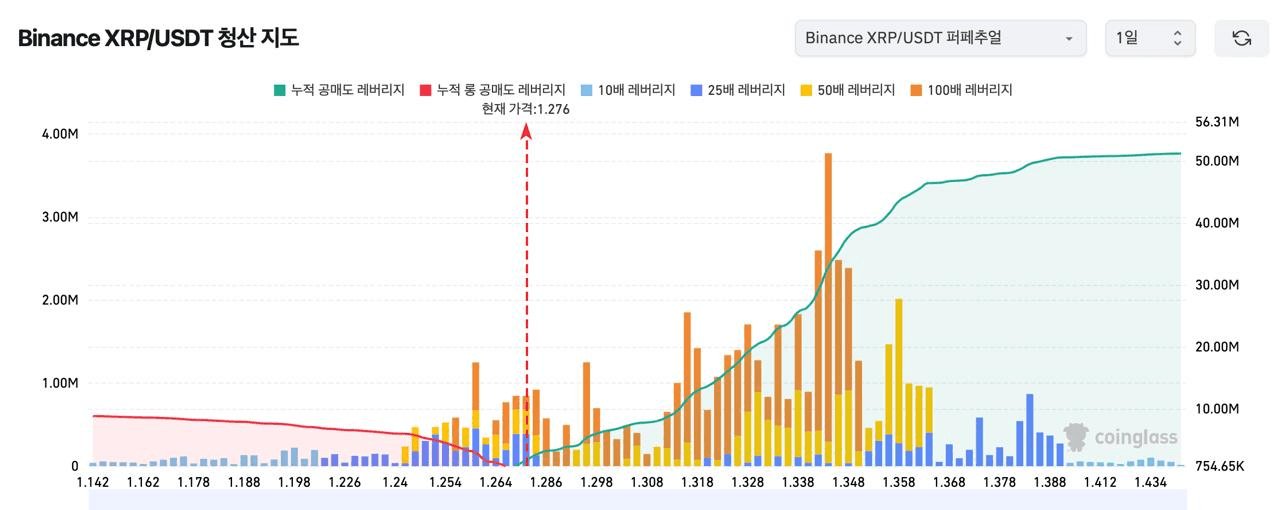Click the 1.142 price axis label
Viewport: 1280px width, 510px height.
[x=93, y=482]
